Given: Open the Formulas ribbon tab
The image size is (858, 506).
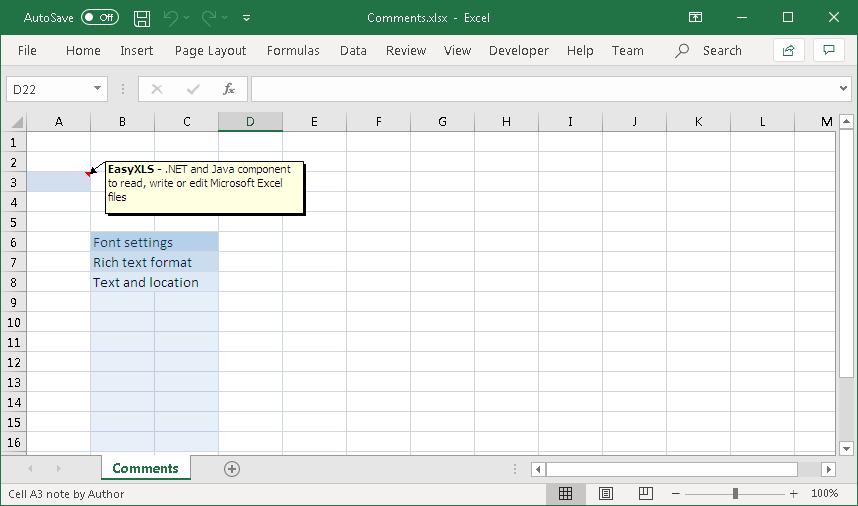Looking at the screenshot, I should tap(293, 50).
